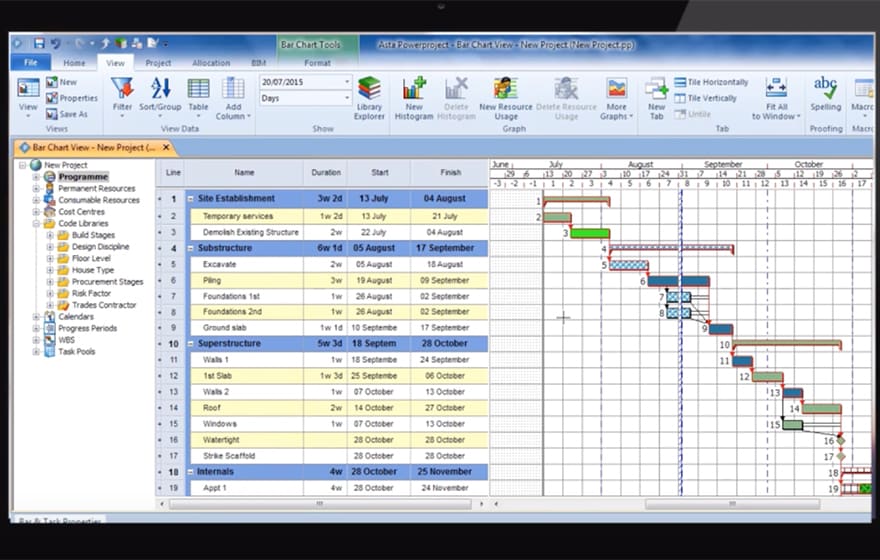Click Piling bar labeled 6

(x=678, y=281)
